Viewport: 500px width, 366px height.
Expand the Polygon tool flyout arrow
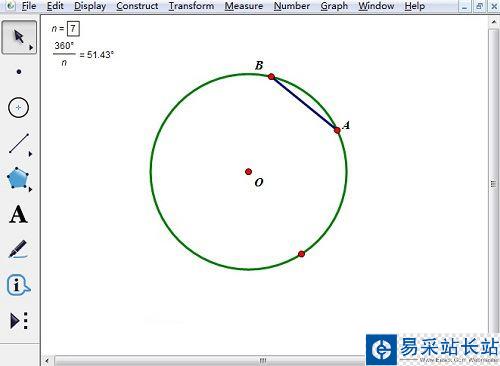click(x=30, y=189)
